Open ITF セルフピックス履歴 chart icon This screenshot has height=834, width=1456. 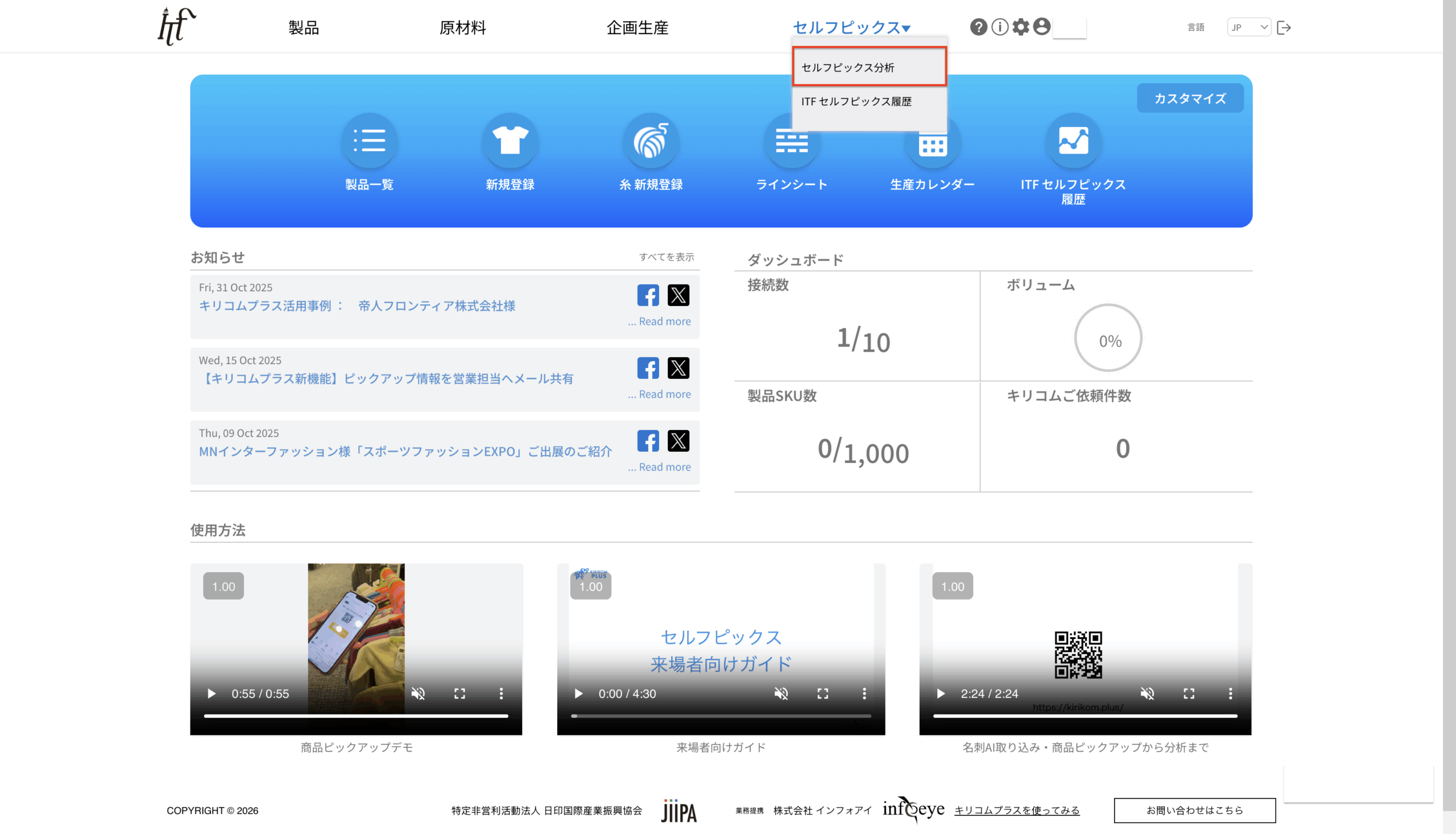pos(1073,141)
